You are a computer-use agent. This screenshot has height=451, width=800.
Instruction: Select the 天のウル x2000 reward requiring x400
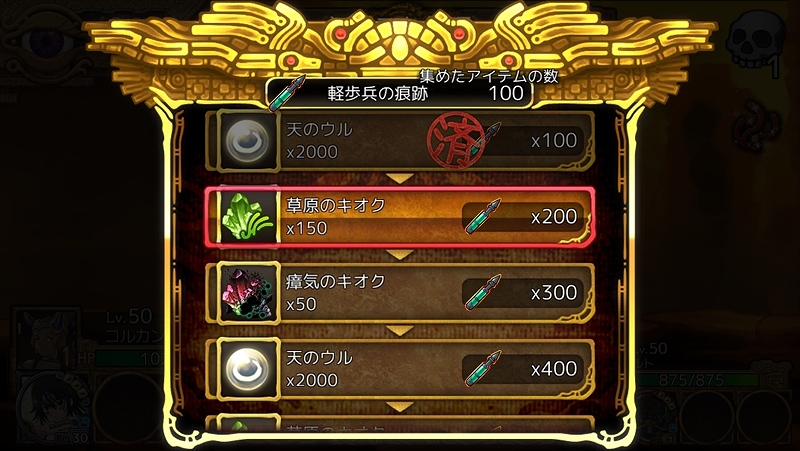[400, 369]
